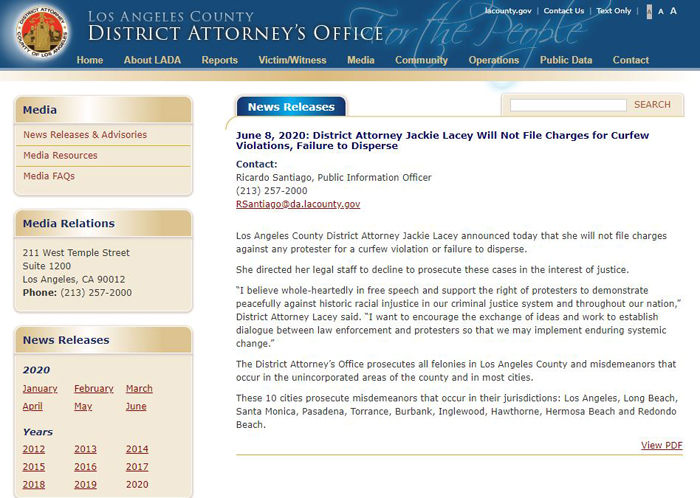Image resolution: width=700 pixels, height=498 pixels.
Task: Click the '211 West Temple Street' address line
Action: 76,253
